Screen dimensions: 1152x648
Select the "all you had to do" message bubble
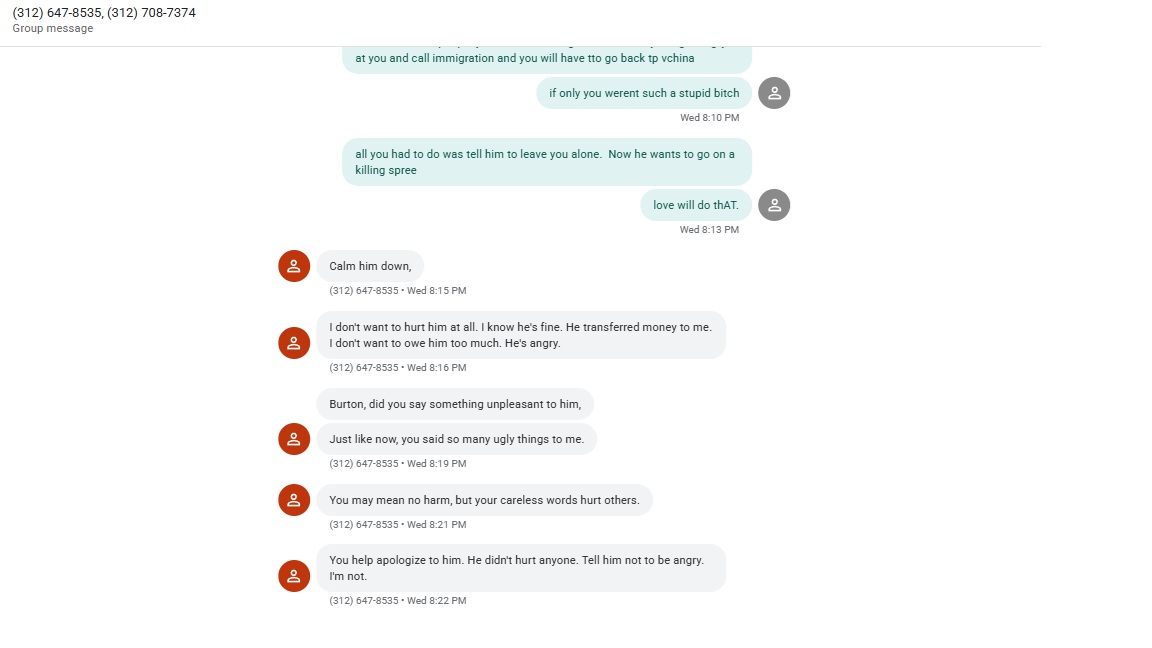click(x=546, y=162)
